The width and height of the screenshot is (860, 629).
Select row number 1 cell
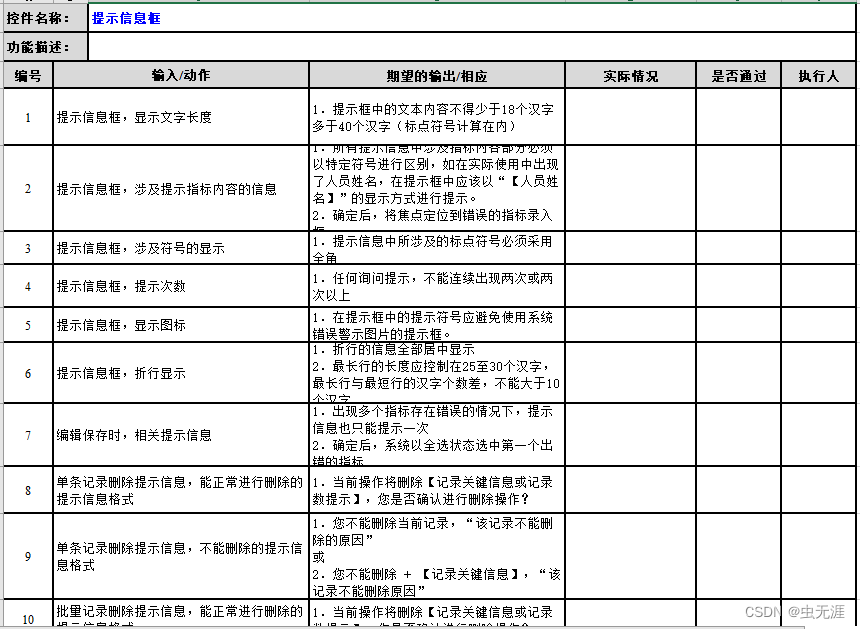[28, 117]
